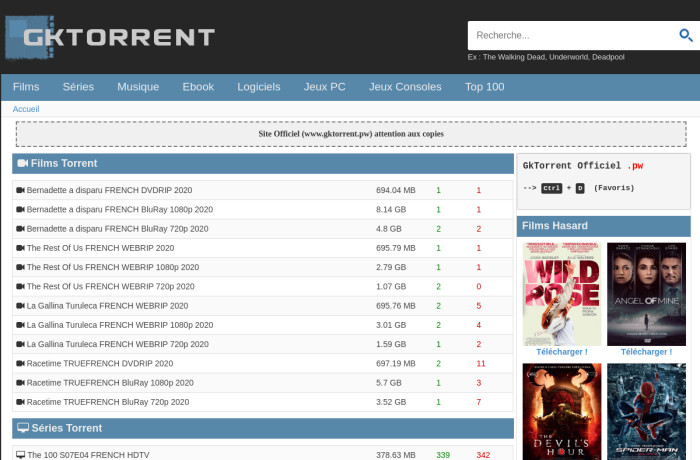Click leech count 11 for Racetime DVDRIP
Image resolution: width=700 pixels, height=460 pixels.
click(x=481, y=364)
